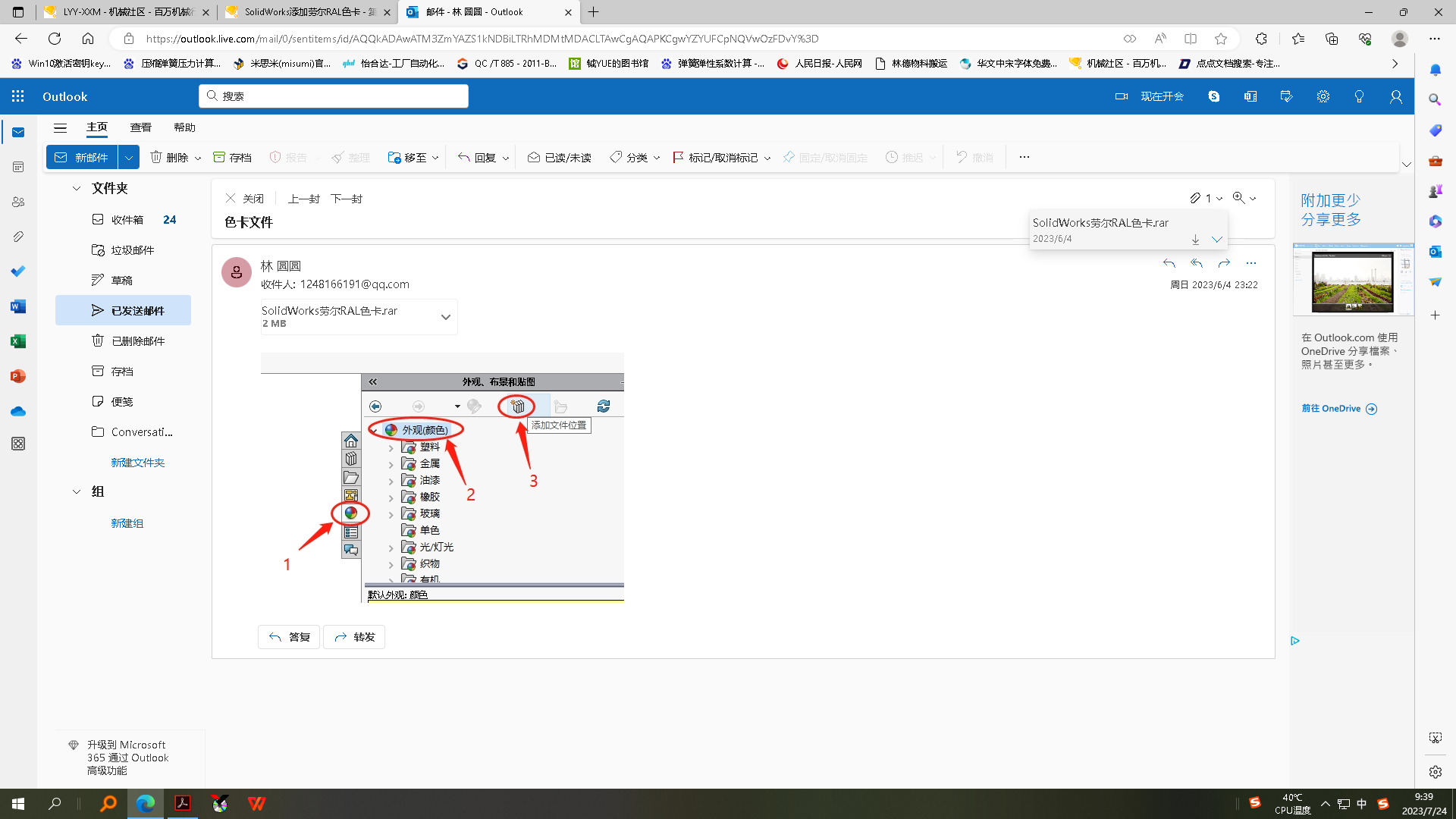The width and height of the screenshot is (1456, 819).
Task: Open the SolidWorks screenshot image in email
Action: click(x=442, y=478)
